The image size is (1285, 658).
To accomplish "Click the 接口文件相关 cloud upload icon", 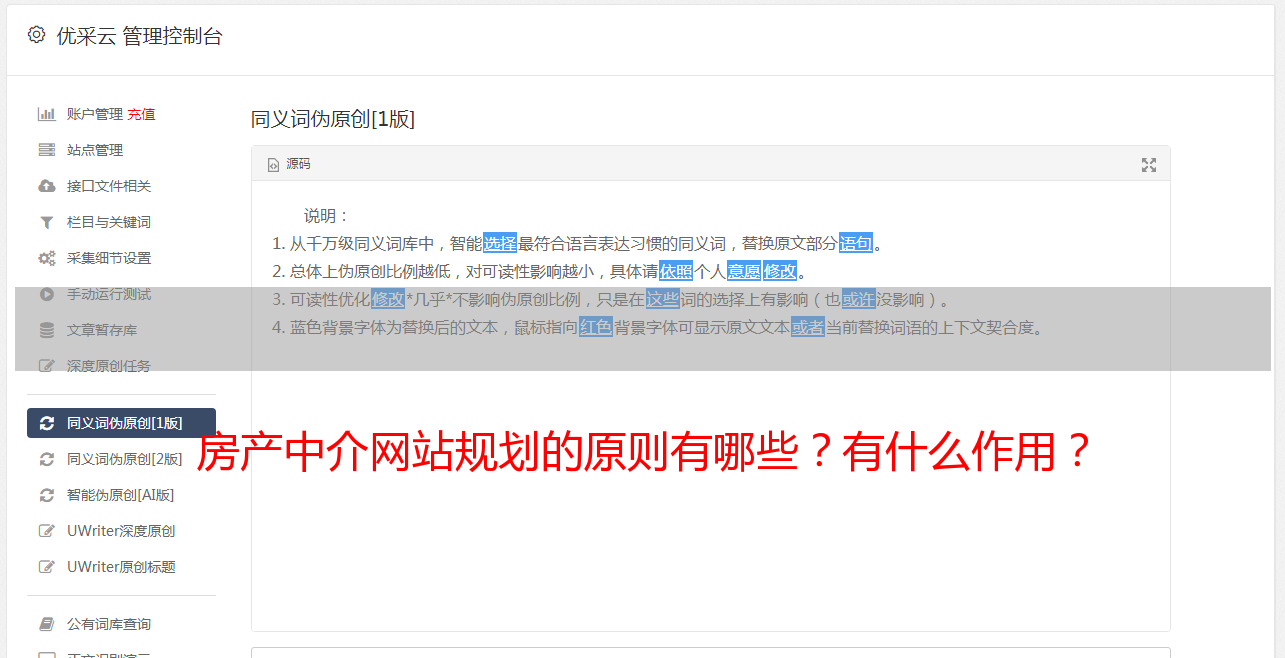I will click(46, 186).
